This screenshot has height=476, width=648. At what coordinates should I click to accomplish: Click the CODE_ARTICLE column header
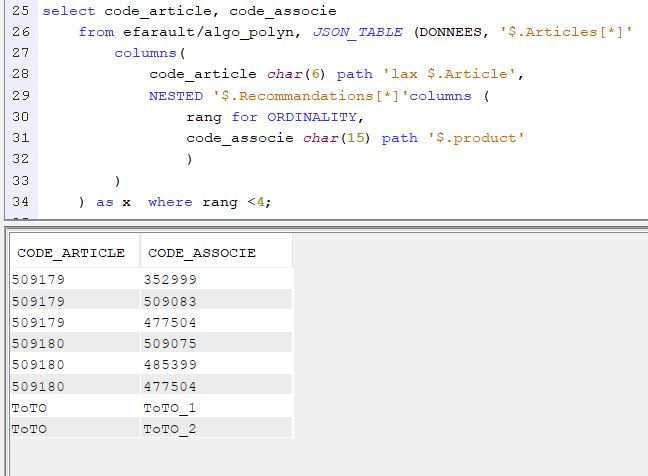click(71, 253)
